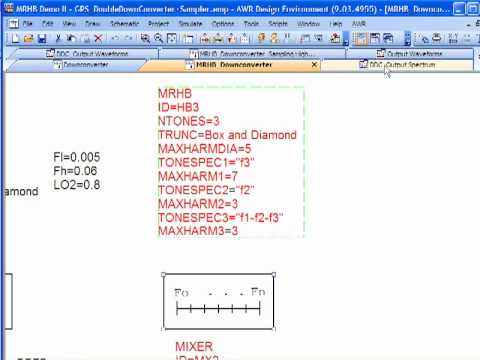Select the TONESPEC1="f3" parameter

coord(206,163)
